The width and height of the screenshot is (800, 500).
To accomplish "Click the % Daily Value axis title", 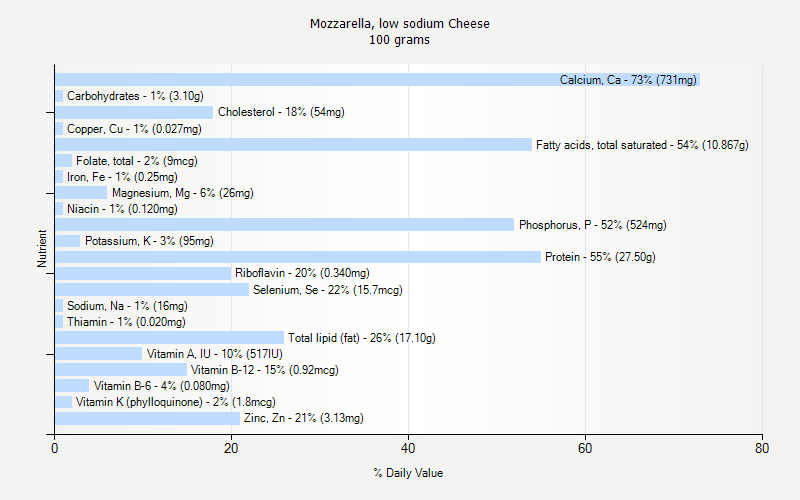I will [408, 473].
